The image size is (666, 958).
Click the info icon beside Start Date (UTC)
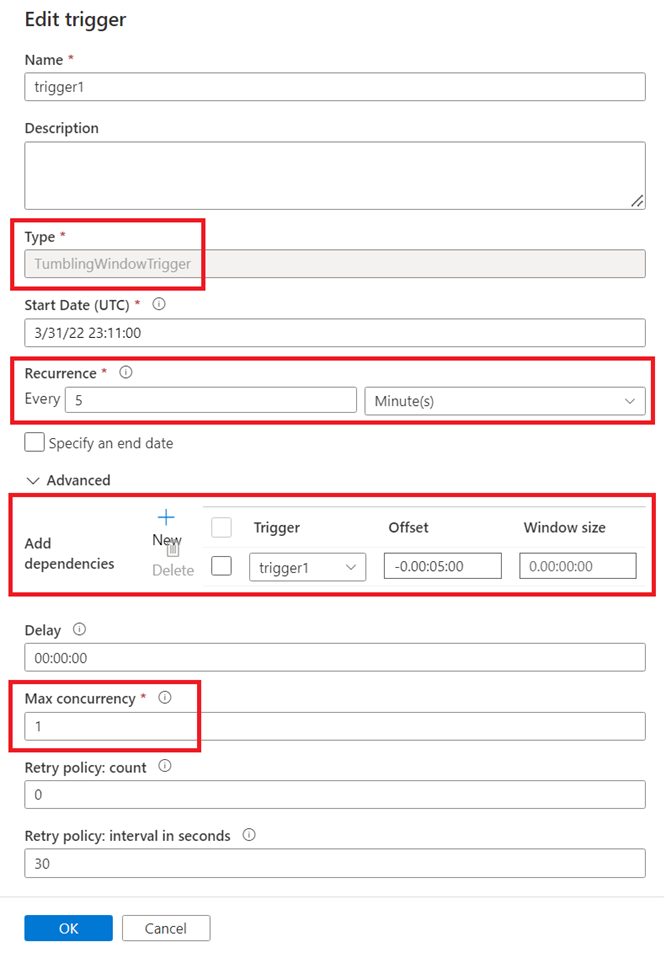click(x=159, y=304)
